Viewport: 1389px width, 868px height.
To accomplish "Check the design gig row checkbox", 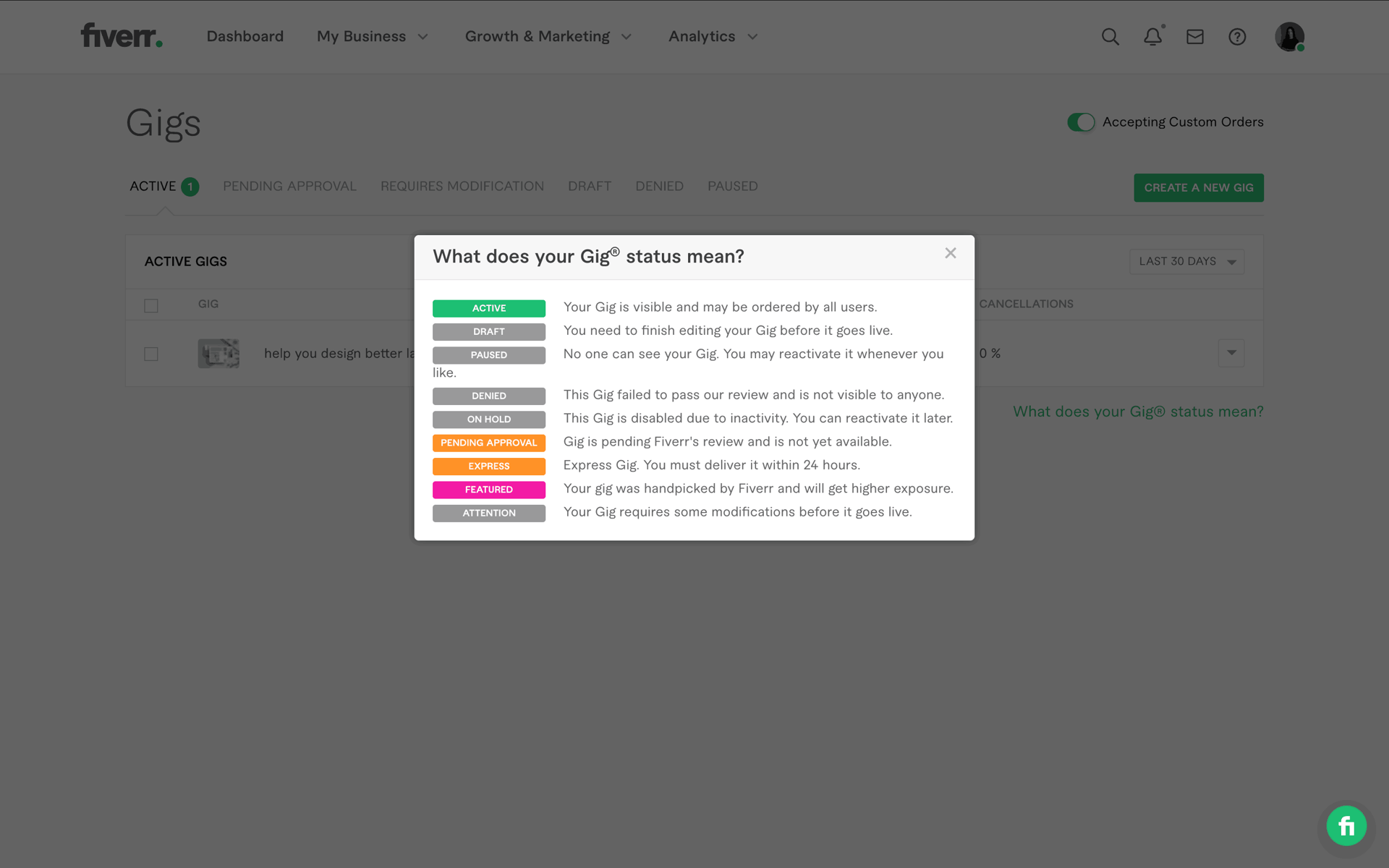I will tap(151, 354).
